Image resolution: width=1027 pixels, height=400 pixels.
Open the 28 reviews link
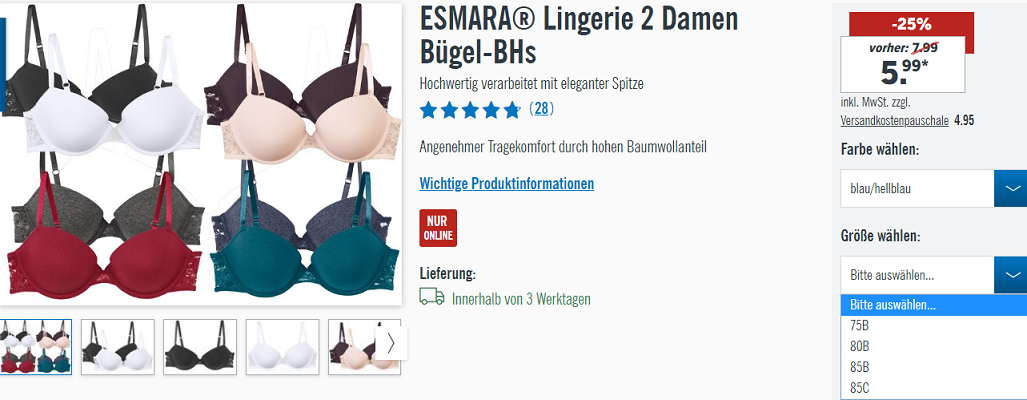pyautogui.click(x=541, y=109)
